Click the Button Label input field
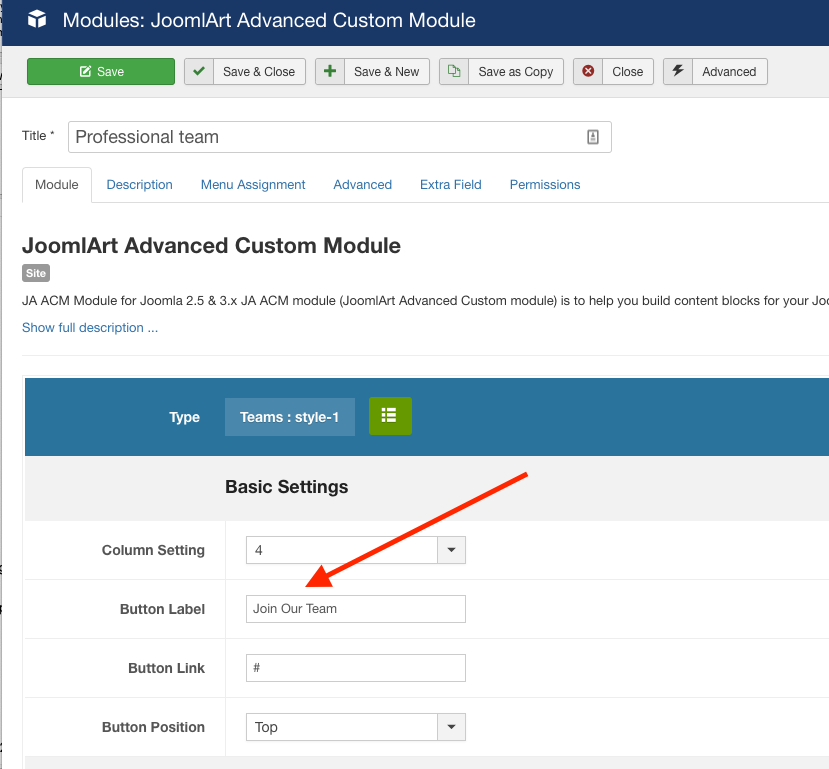 coord(355,609)
